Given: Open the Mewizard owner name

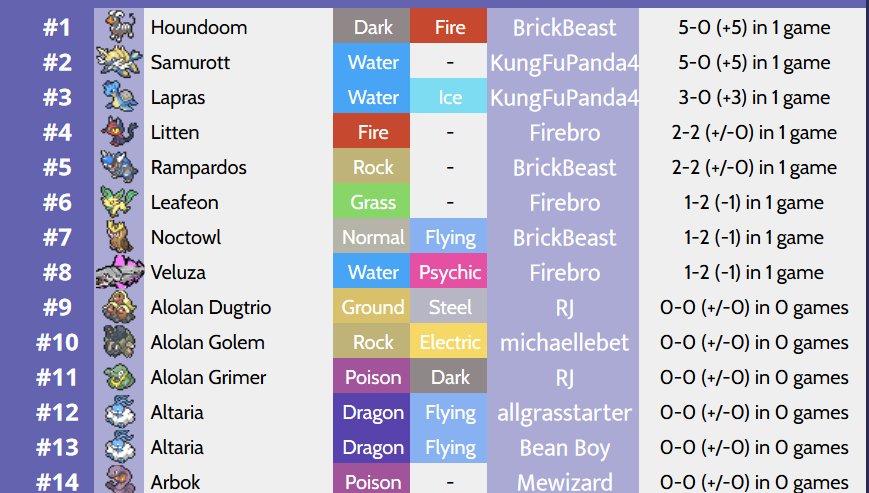Looking at the screenshot, I should point(564,481).
